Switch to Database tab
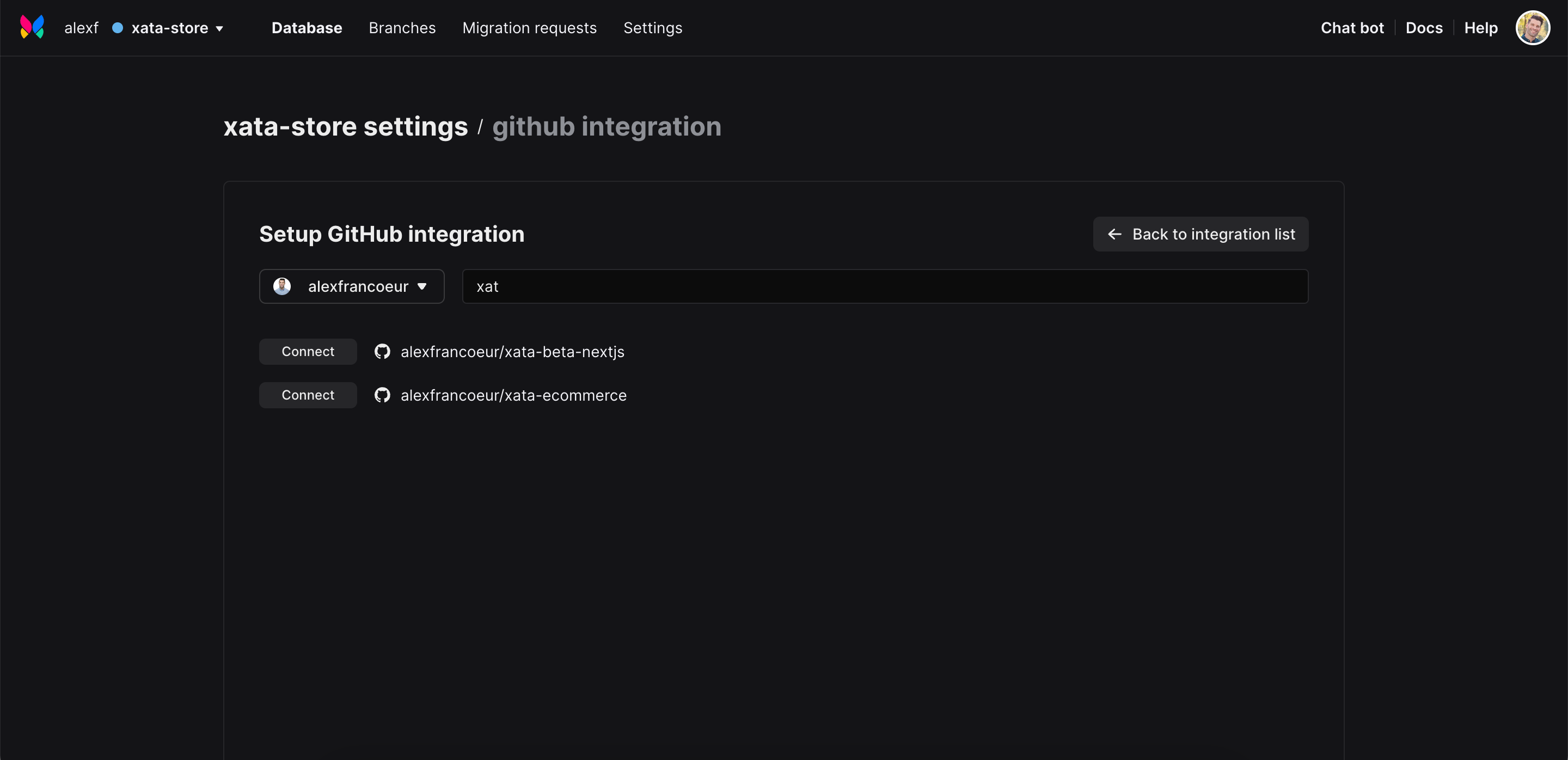This screenshot has height=760, width=1568. click(307, 28)
